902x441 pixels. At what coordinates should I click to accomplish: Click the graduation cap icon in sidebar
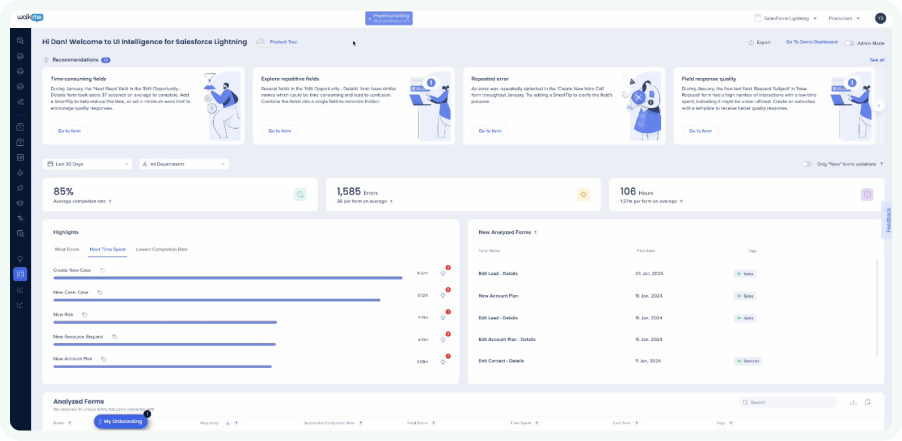20,203
